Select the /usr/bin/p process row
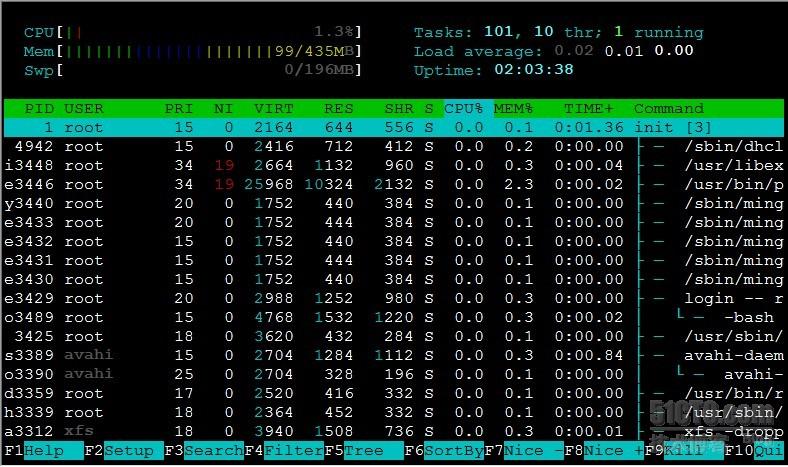This screenshot has width=788, height=467. (x=393, y=184)
